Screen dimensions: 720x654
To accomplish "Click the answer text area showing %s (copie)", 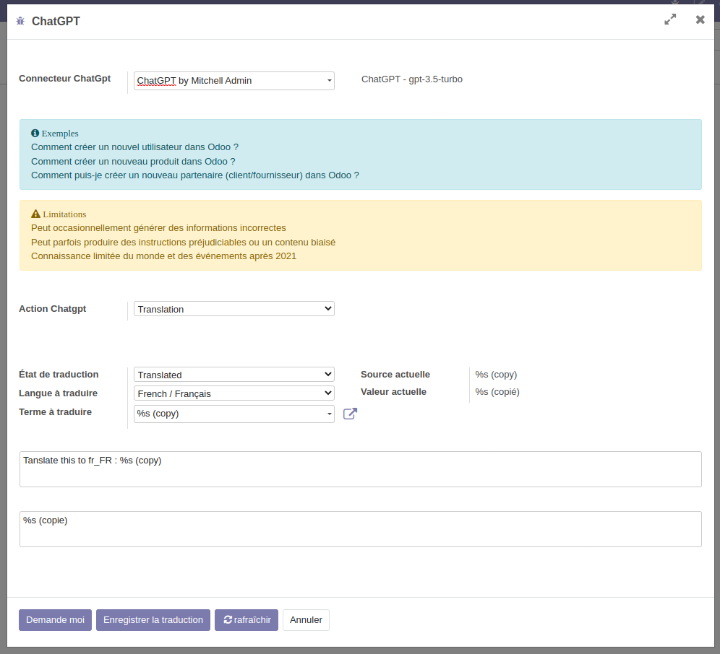I will [360, 529].
